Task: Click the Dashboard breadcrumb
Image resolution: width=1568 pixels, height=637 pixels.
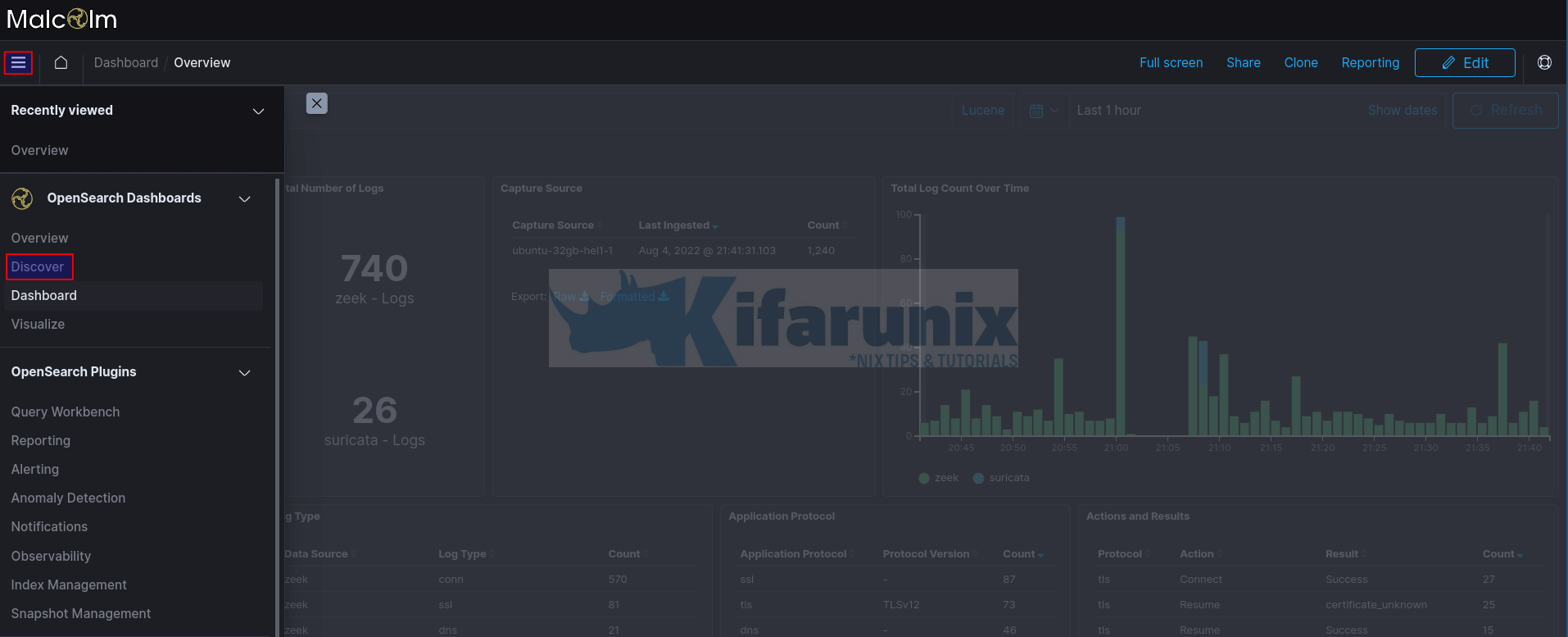Action: (126, 63)
